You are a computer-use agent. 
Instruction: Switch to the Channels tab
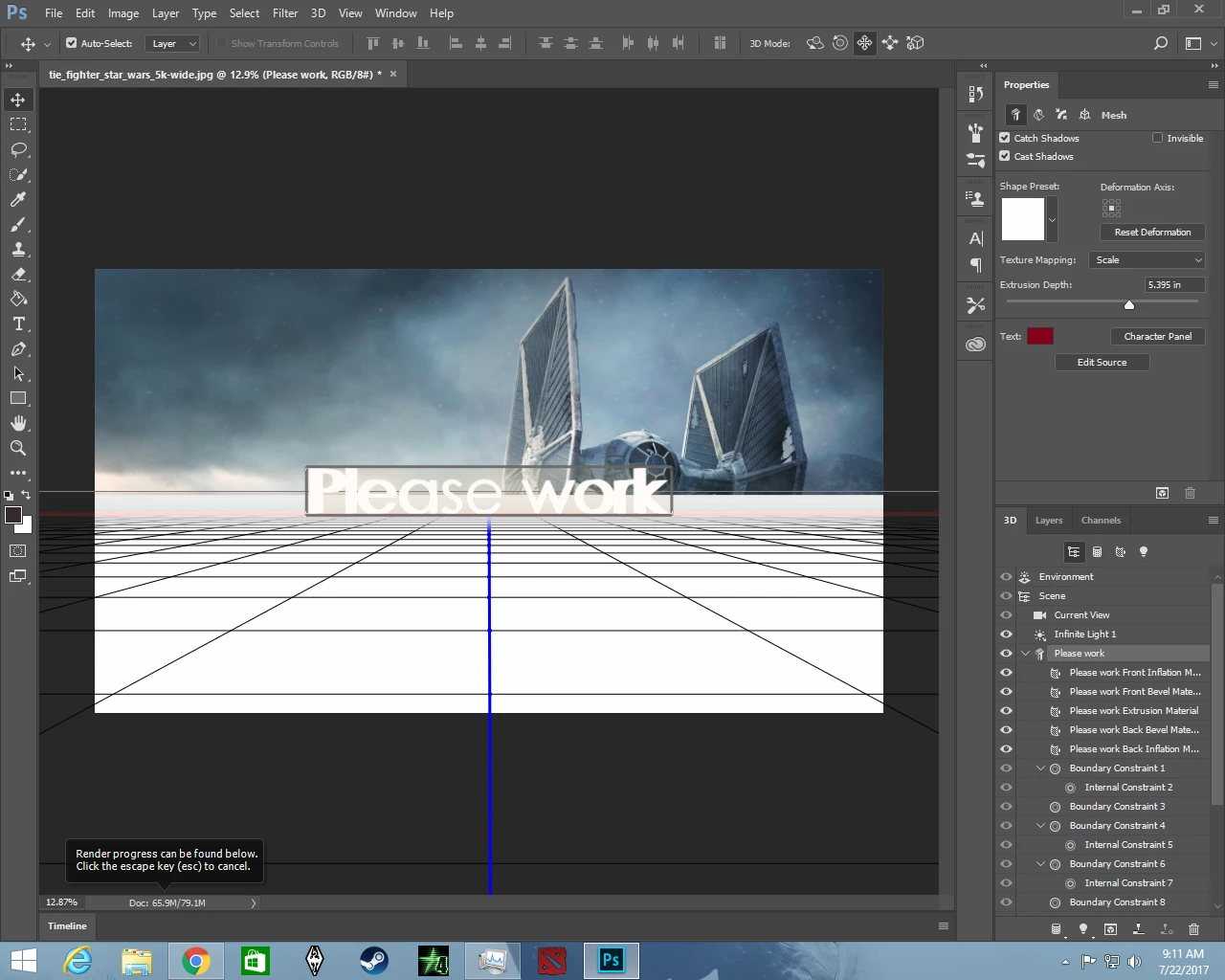[1101, 521]
